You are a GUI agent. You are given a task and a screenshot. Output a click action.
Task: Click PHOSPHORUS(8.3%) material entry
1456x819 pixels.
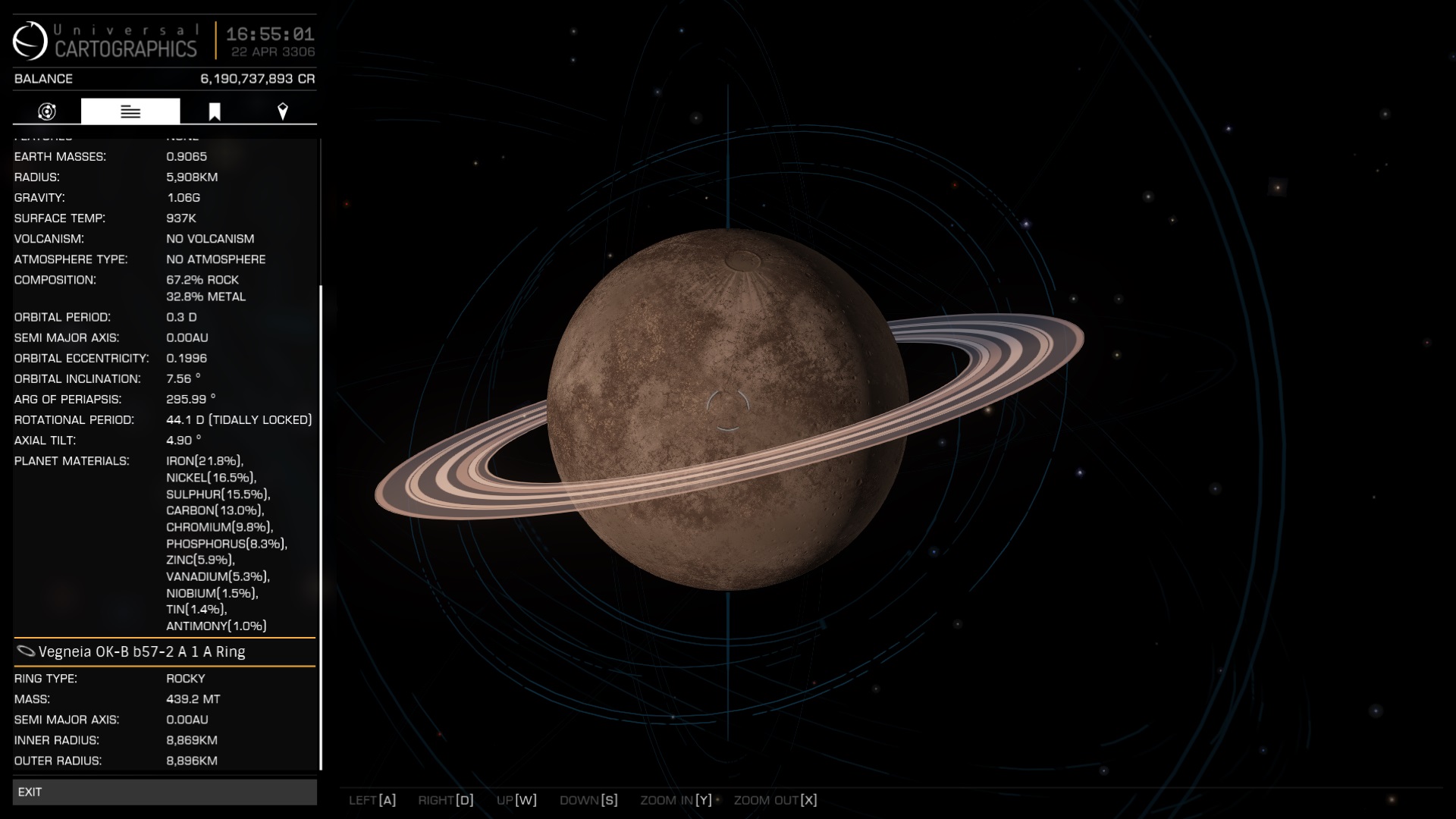click(x=227, y=544)
